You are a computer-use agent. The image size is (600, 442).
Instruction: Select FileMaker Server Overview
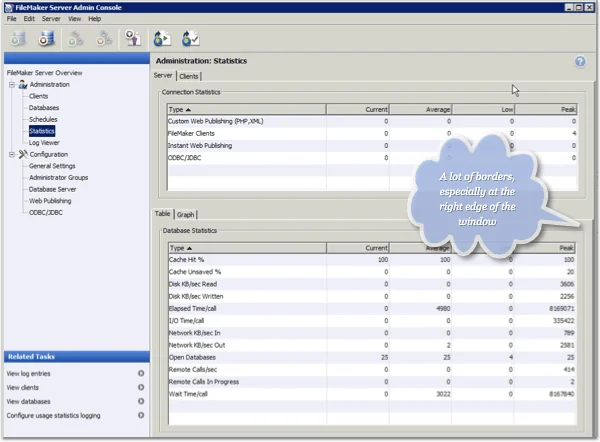(44, 73)
